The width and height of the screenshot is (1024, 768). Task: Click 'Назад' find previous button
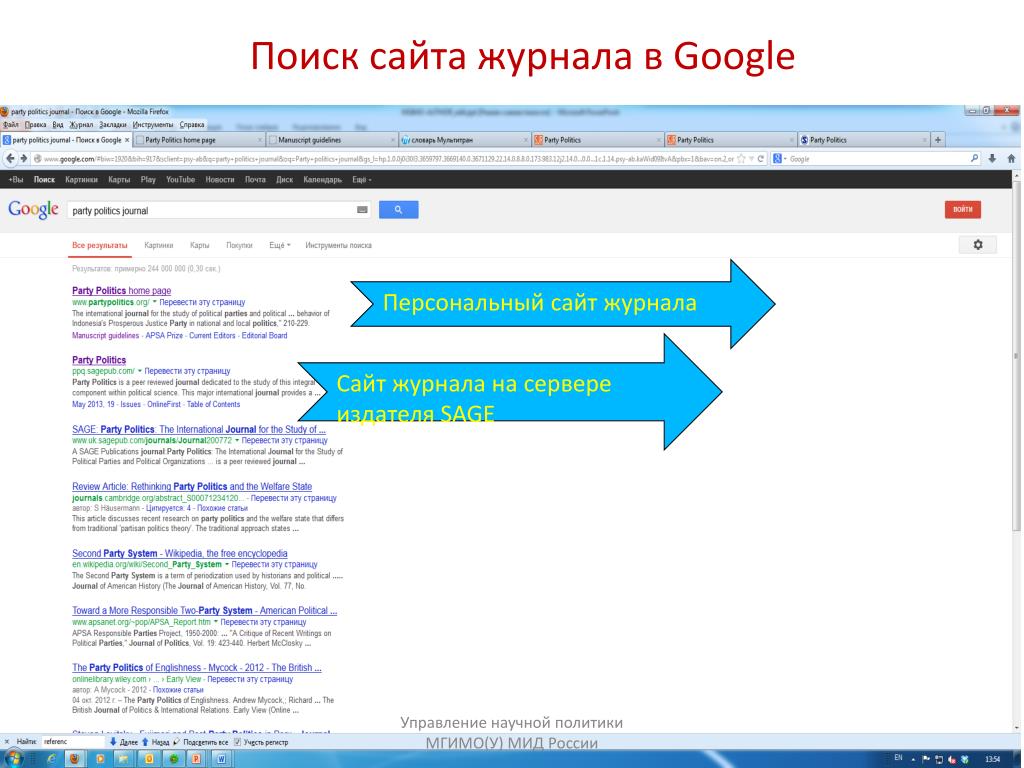(x=155, y=742)
